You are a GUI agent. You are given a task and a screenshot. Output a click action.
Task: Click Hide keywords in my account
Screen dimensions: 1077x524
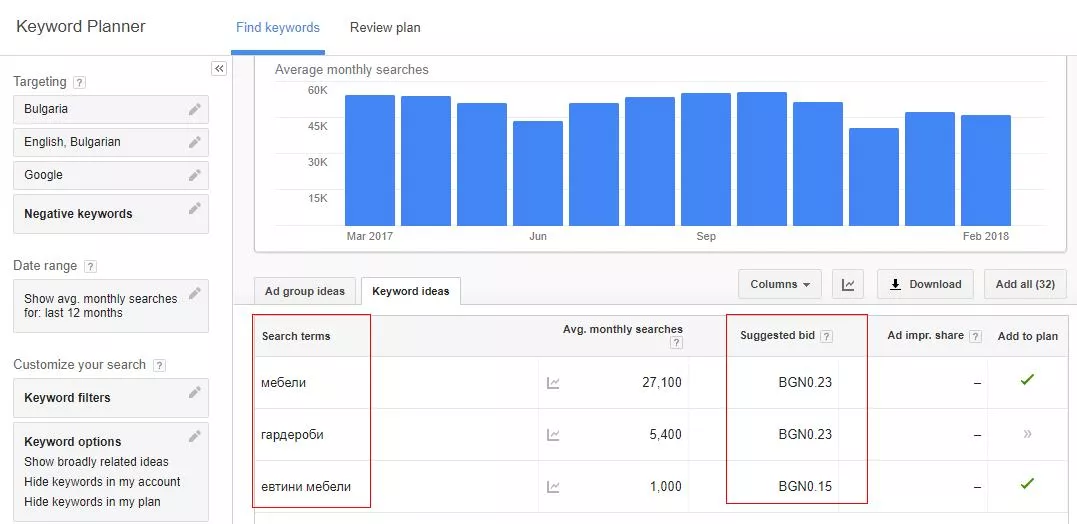click(102, 481)
